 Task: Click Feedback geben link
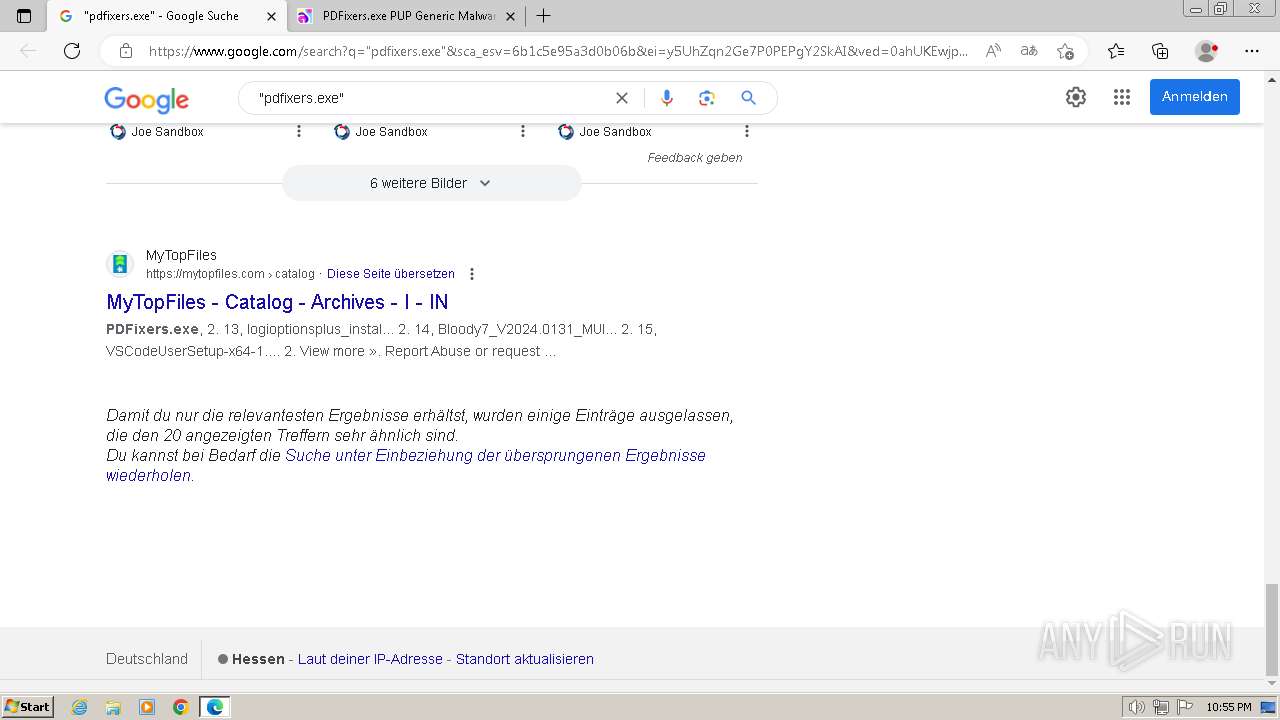(695, 158)
